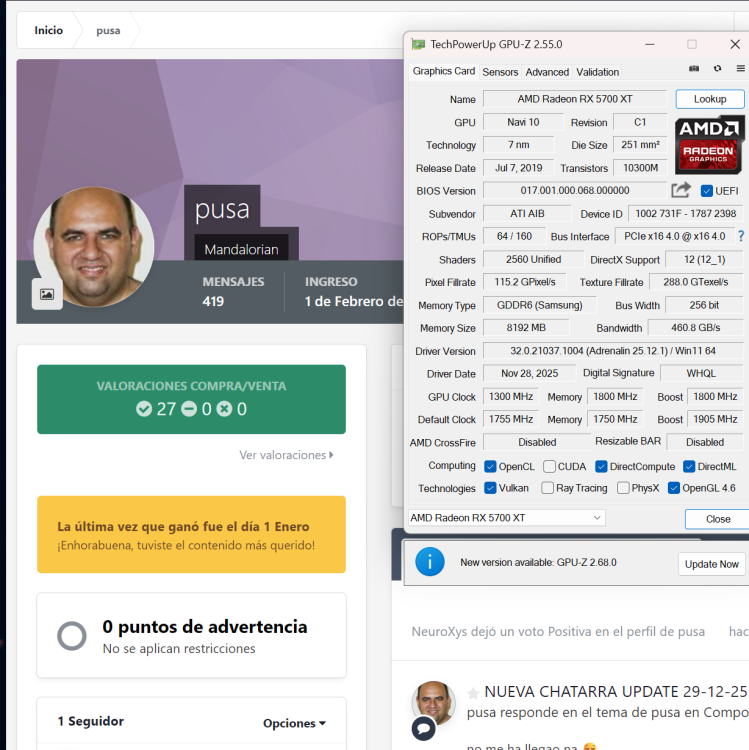749x750 pixels.
Task: Click the 'La última vez que ganó' banner
Action: click(191, 534)
